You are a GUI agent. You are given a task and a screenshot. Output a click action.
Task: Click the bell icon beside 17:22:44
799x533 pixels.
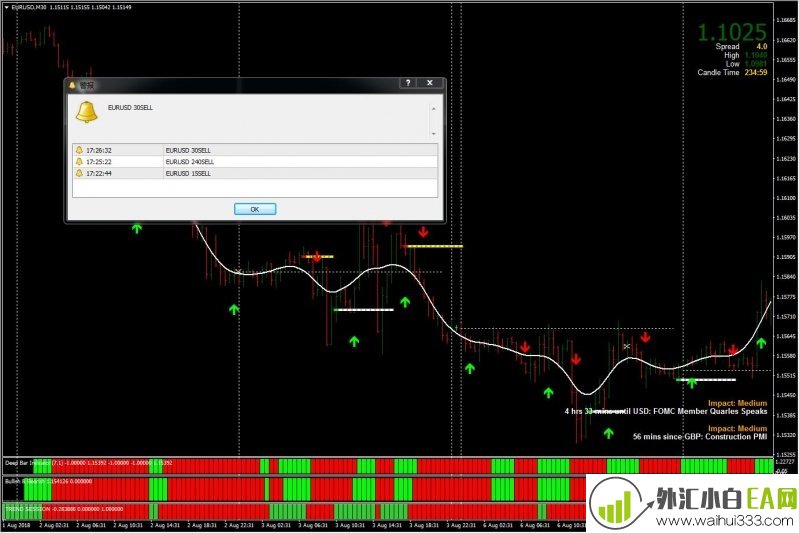(x=79, y=173)
